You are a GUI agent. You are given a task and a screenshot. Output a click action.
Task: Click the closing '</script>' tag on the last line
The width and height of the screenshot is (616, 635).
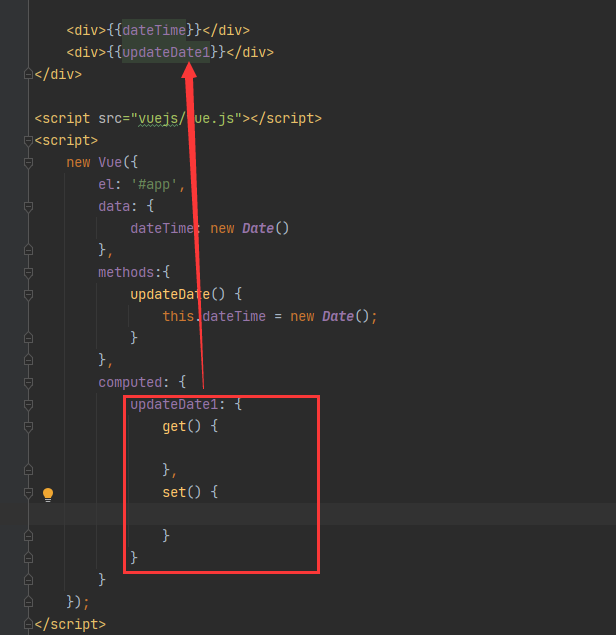[x=70, y=624]
